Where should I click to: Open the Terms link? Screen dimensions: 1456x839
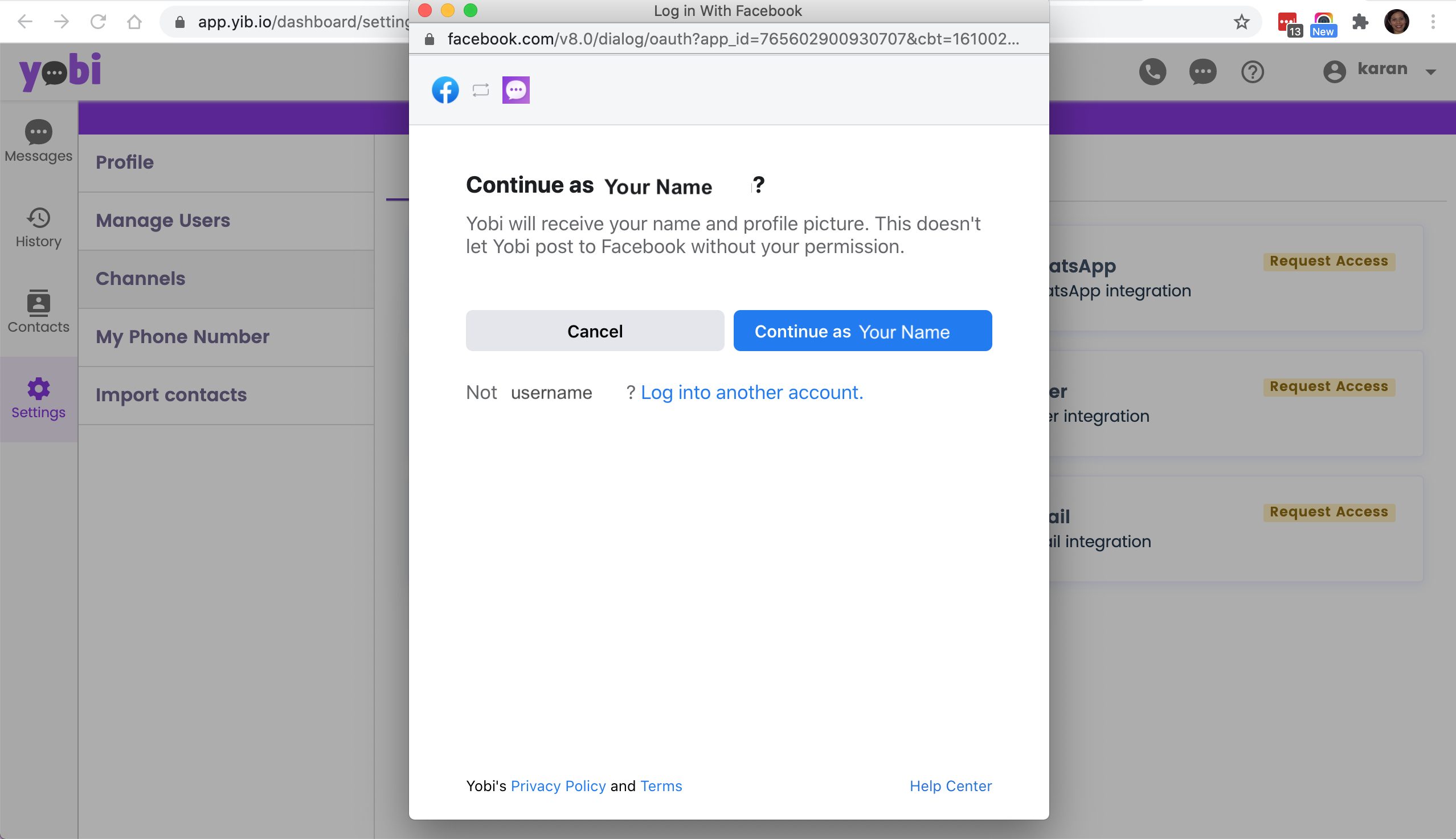point(661,786)
